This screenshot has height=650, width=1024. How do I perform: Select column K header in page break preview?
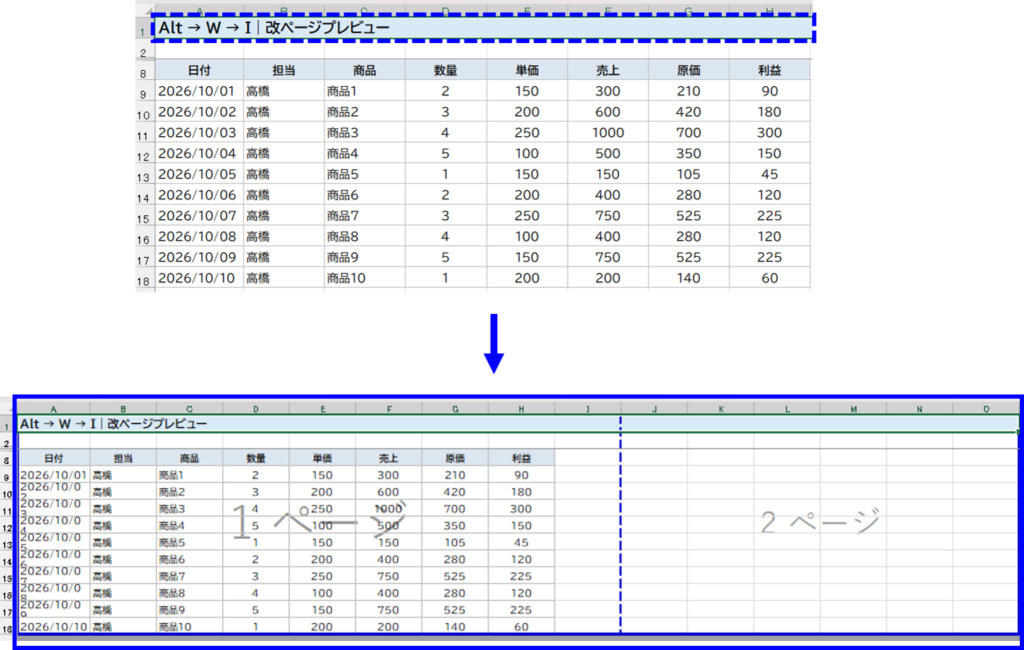(x=720, y=409)
